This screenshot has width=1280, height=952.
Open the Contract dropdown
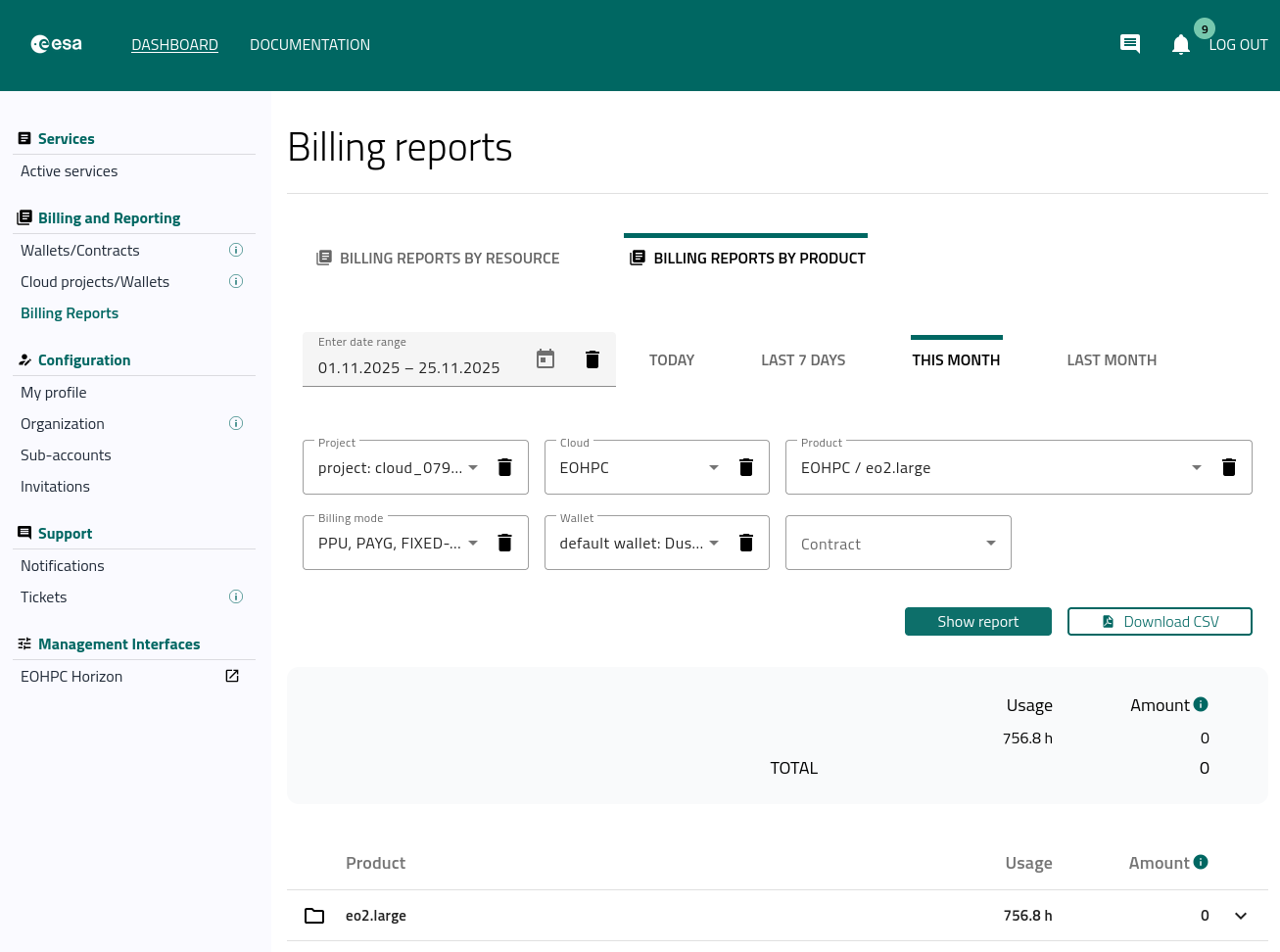[x=990, y=543]
